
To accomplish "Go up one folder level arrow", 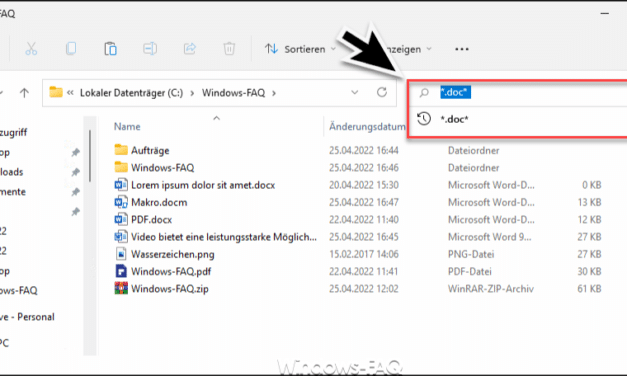I will (24, 93).
